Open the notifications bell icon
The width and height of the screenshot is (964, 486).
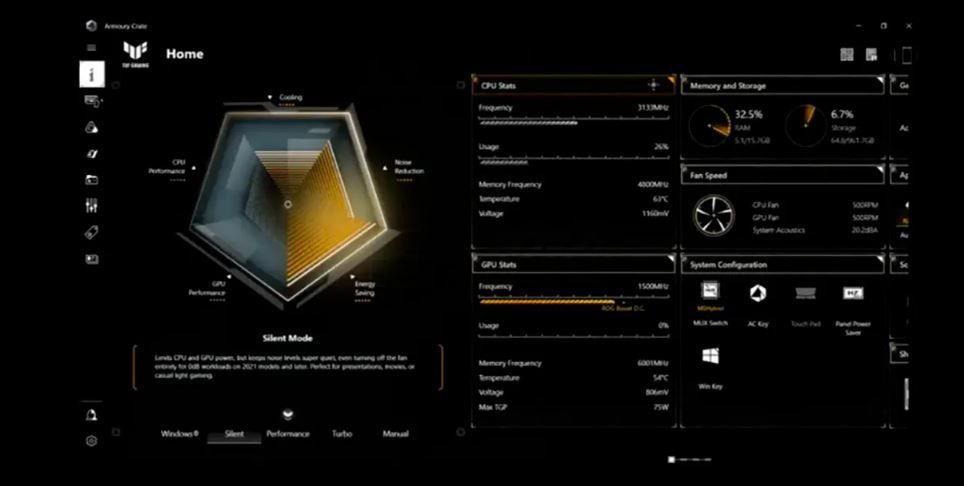pos(92,415)
